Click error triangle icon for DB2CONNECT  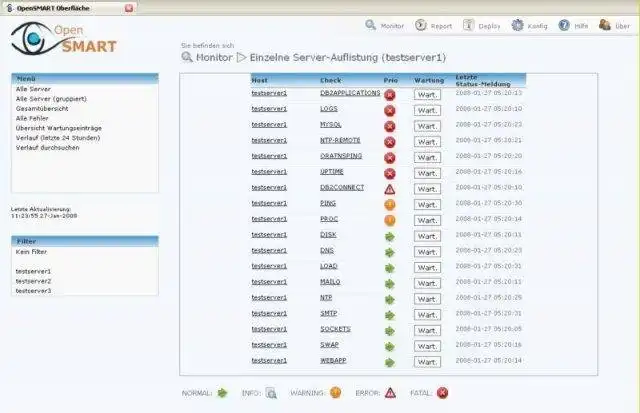point(390,189)
